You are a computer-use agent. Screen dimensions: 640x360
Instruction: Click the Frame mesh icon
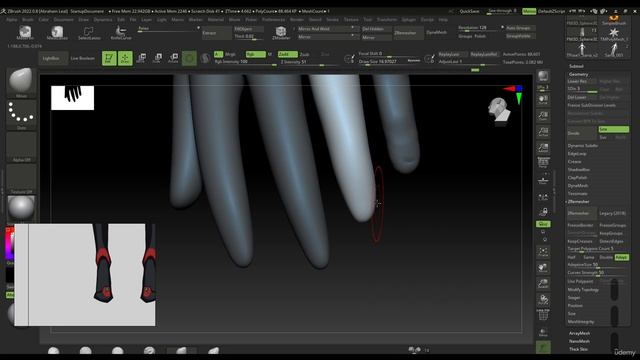pos(543,252)
